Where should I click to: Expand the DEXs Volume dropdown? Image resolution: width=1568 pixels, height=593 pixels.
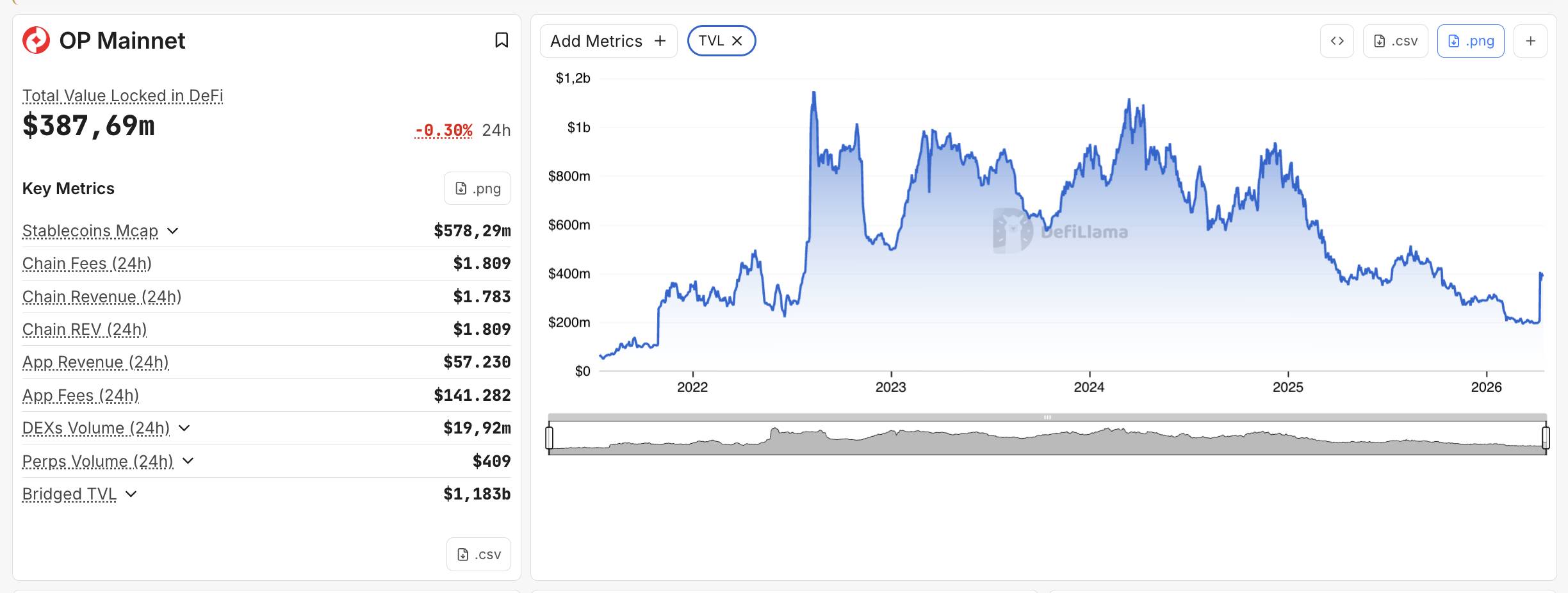tap(185, 428)
